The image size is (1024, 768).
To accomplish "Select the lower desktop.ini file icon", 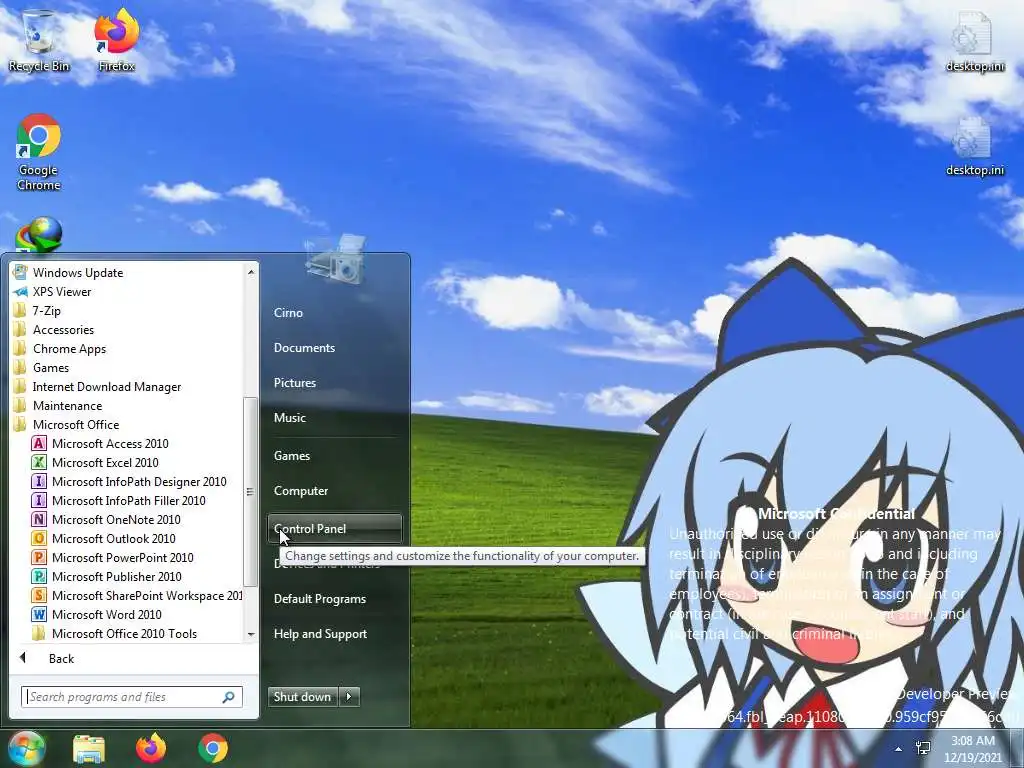I will 974,145.
